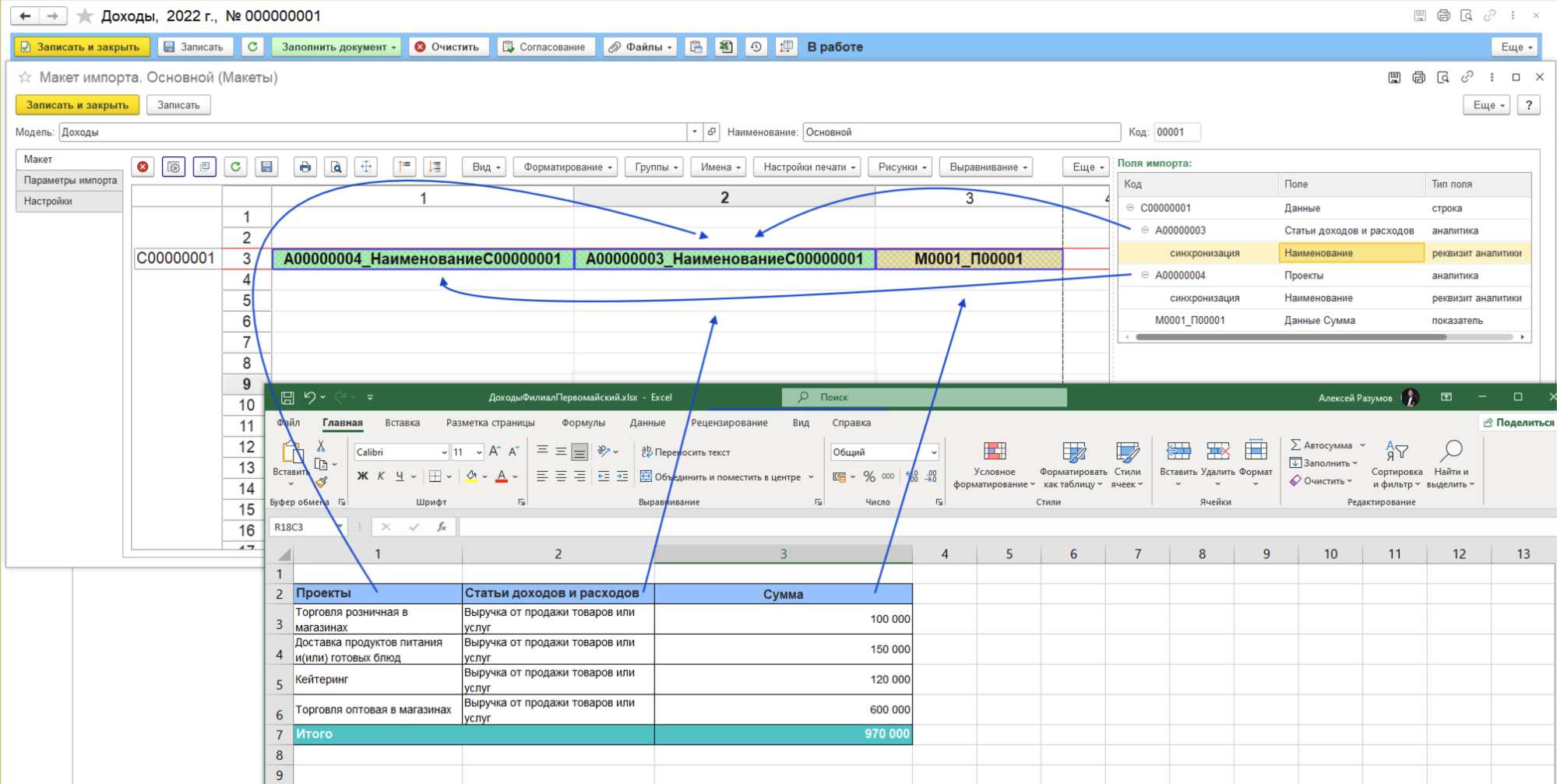
Task: Click top Записать и закрыть button
Action: (x=81, y=47)
